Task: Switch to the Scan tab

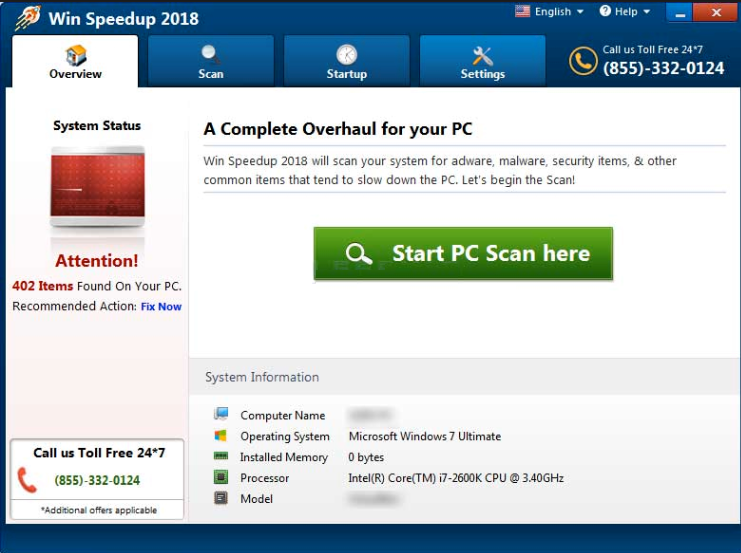Action: click(x=211, y=62)
